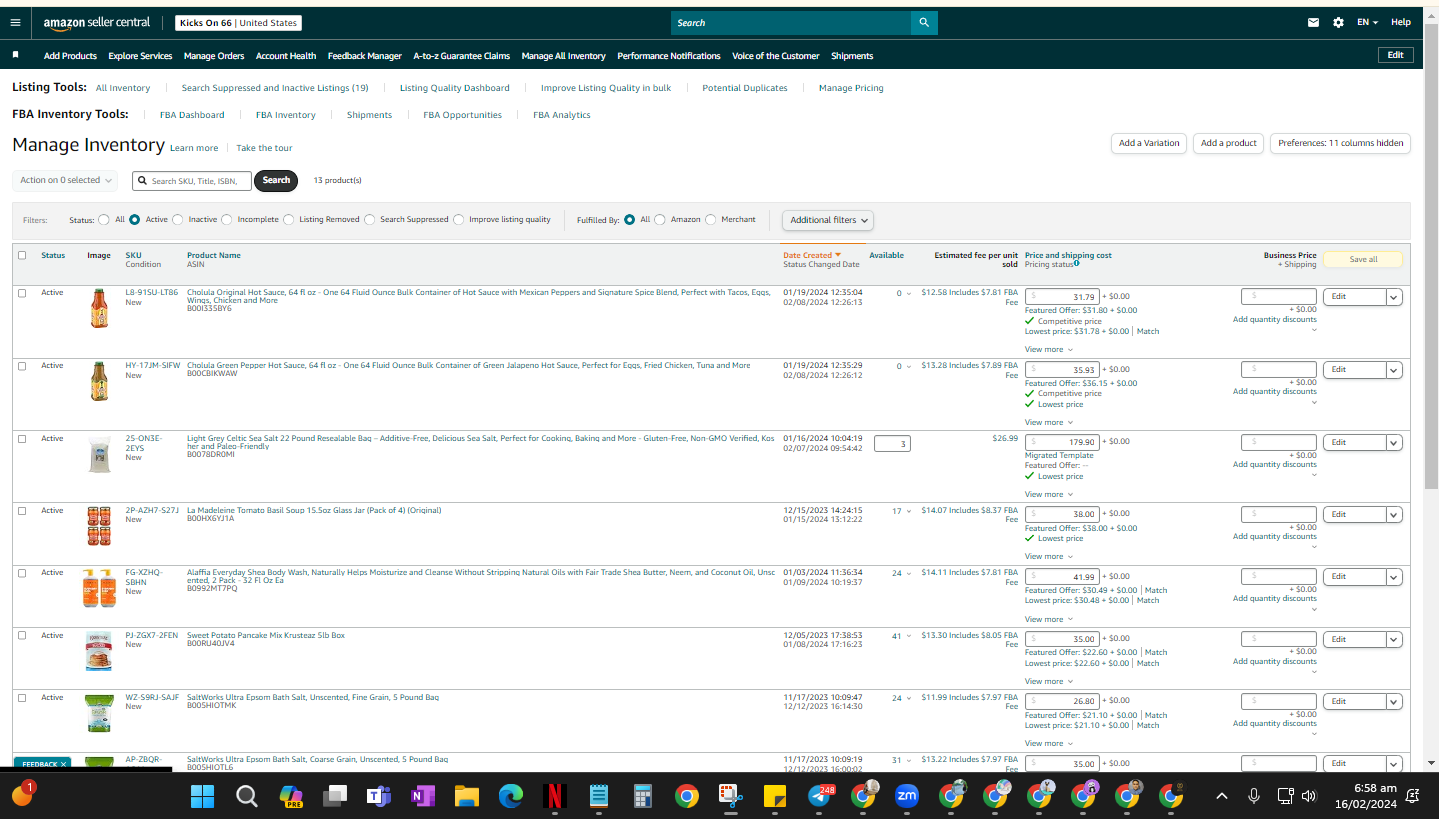
Task: Open Edit dropdown arrow for Celtic Sea Salt row
Action: point(1394,442)
